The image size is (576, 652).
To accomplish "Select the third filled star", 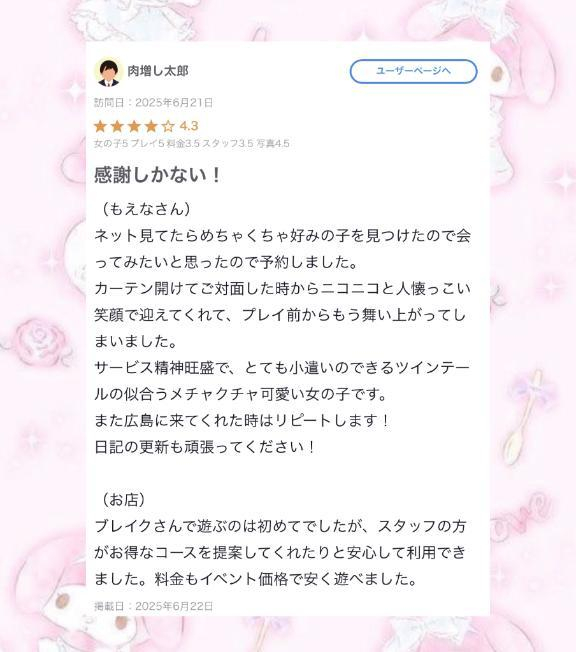I will point(134,126).
